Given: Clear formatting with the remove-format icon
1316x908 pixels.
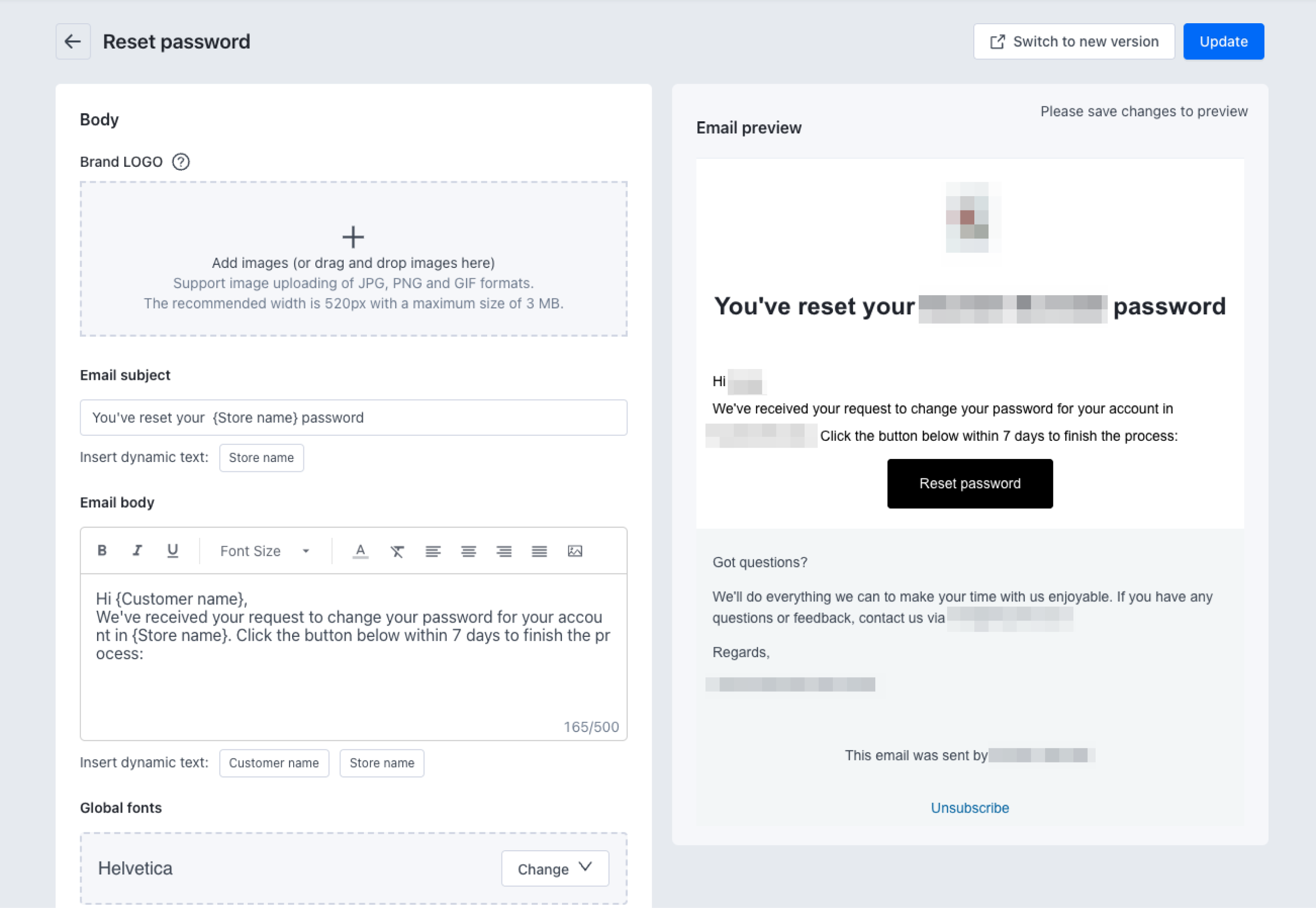Looking at the screenshot, I should [397, 551].
